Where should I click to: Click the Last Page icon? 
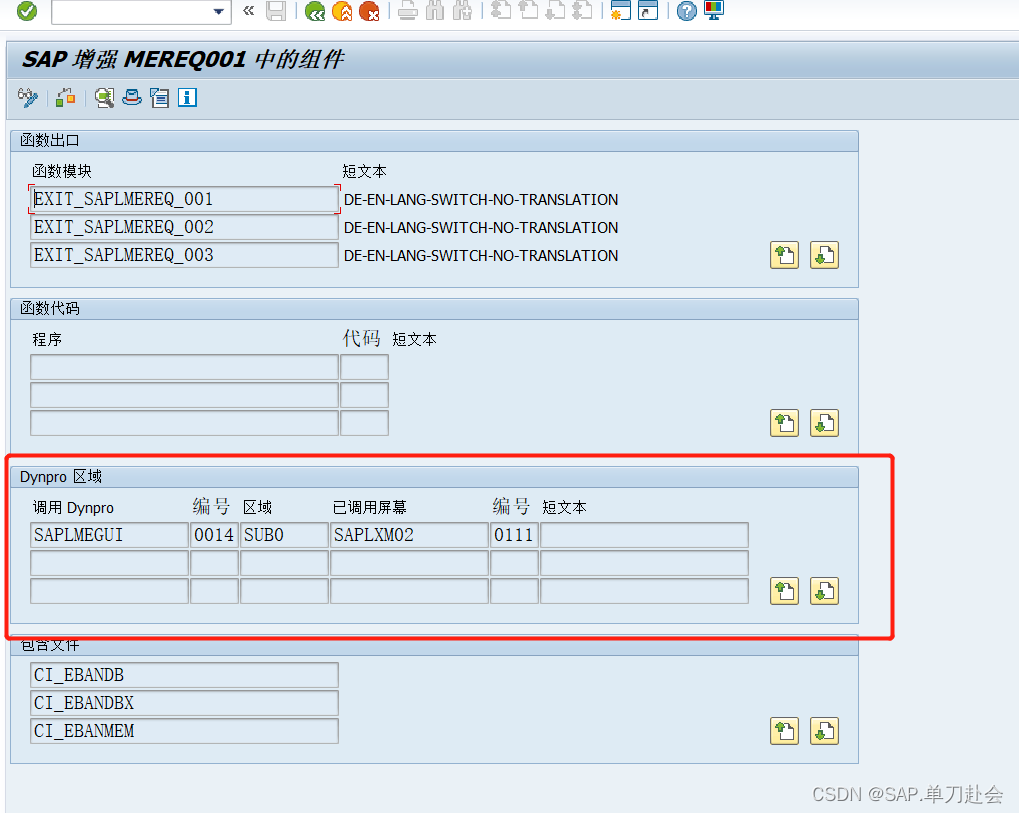582,10
